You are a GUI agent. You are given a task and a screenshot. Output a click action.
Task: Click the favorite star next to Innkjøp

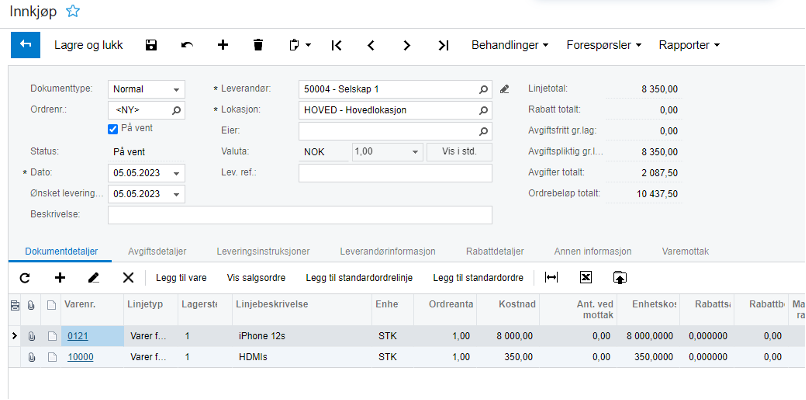[73, 11]
